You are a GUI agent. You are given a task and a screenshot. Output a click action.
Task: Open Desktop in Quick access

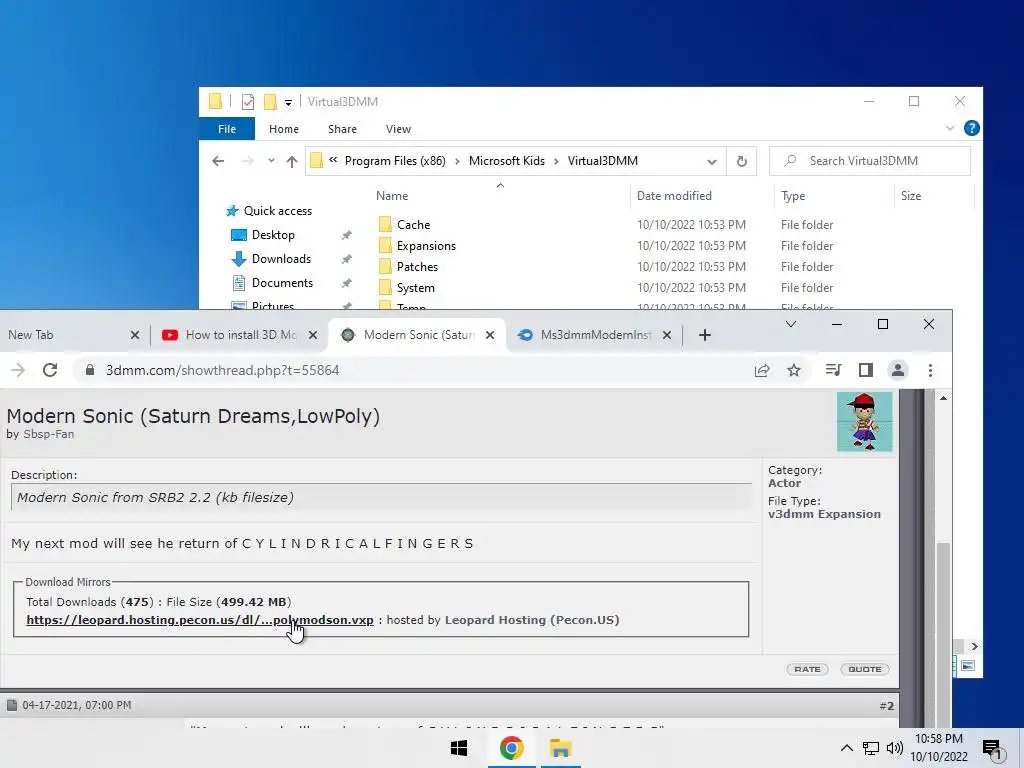[x=273, y=235]
